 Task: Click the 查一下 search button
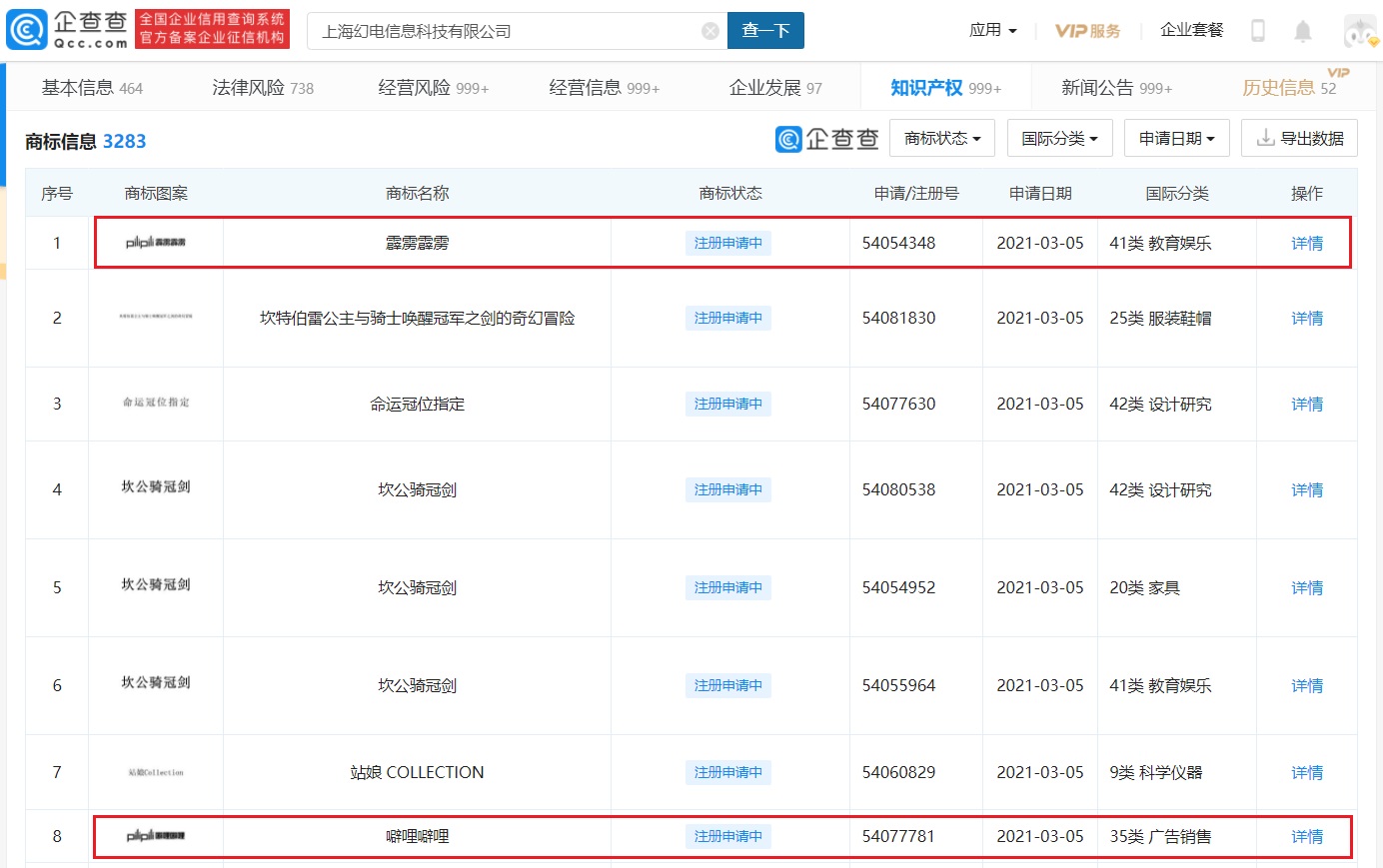(765, 31)
